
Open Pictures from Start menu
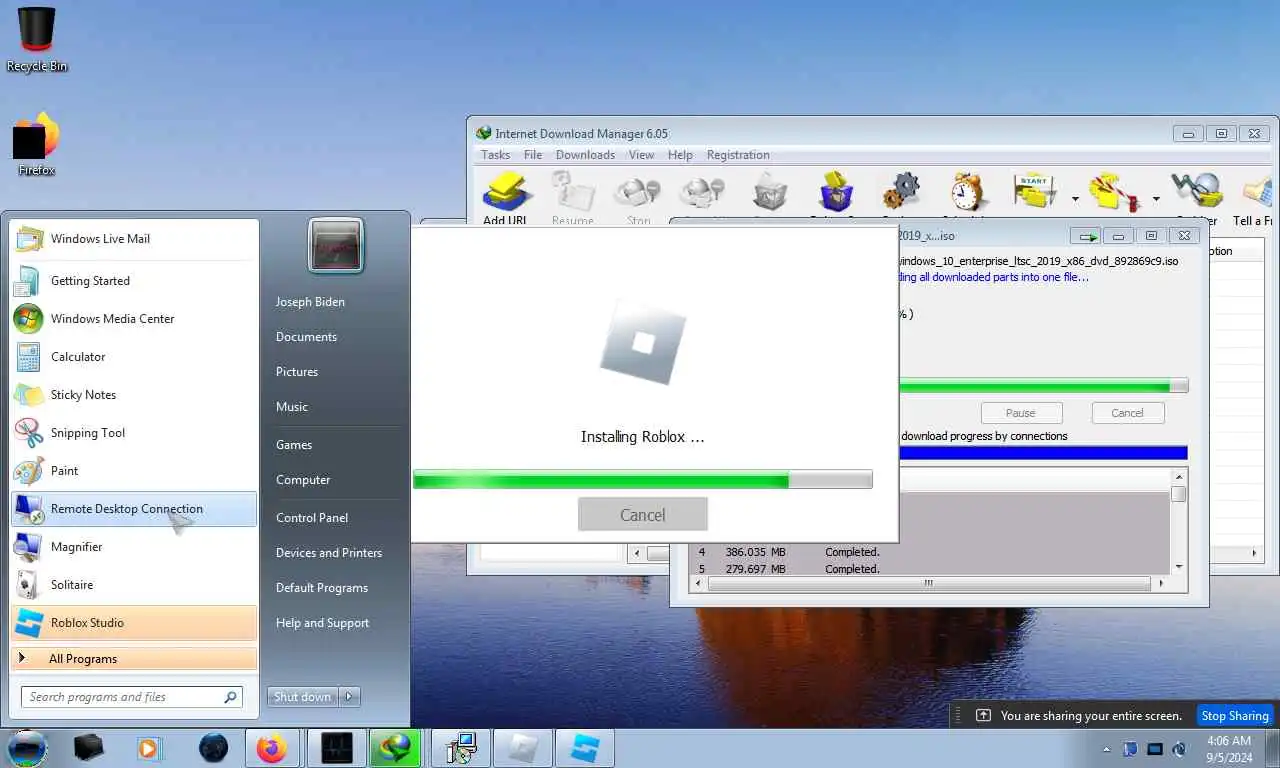point(297,372)
